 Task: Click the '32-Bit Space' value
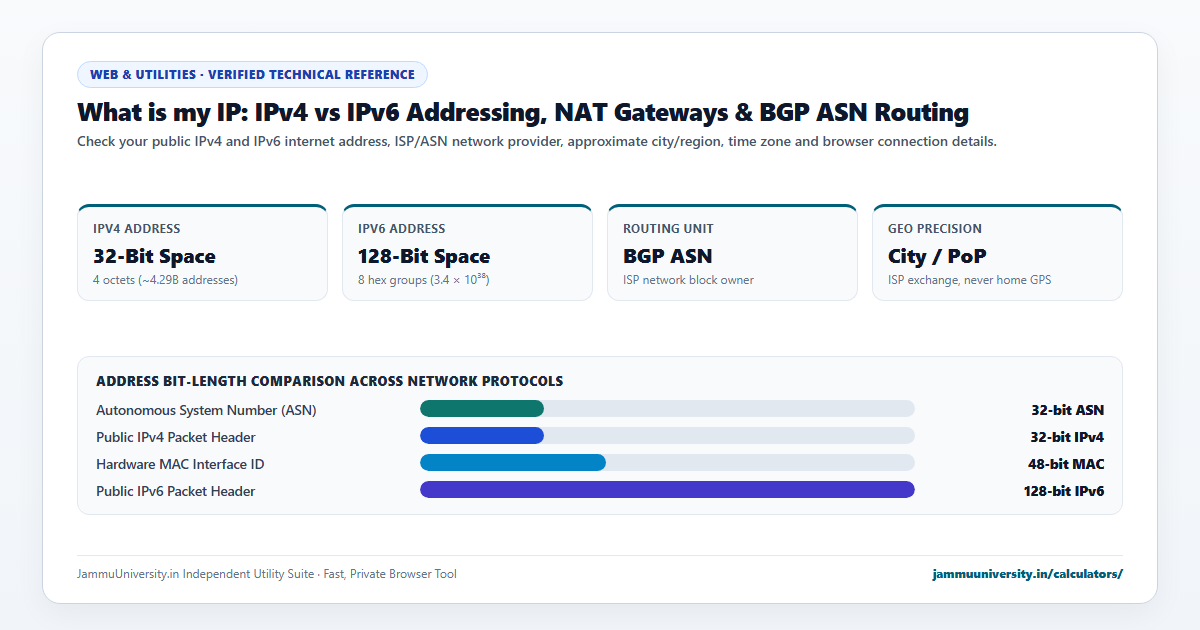click(154, 256)
